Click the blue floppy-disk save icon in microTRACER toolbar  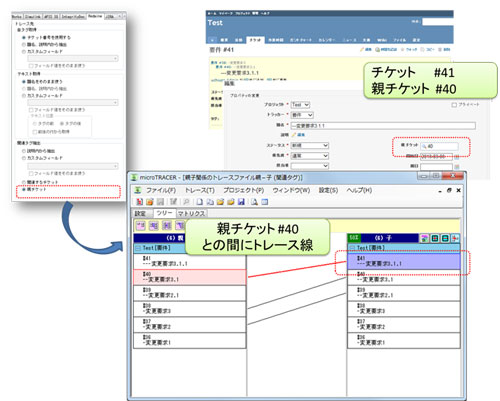(241, 202)
